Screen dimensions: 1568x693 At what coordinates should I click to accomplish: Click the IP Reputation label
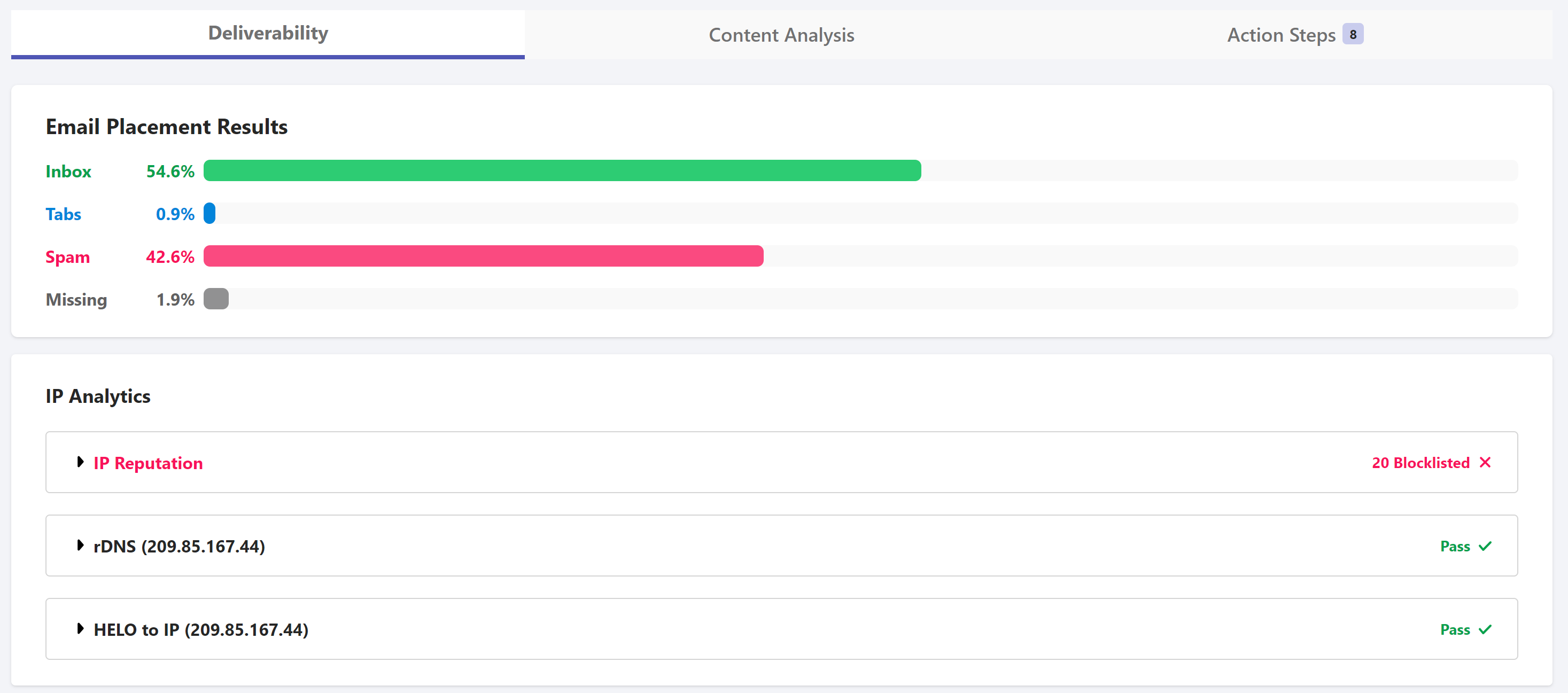148,463
